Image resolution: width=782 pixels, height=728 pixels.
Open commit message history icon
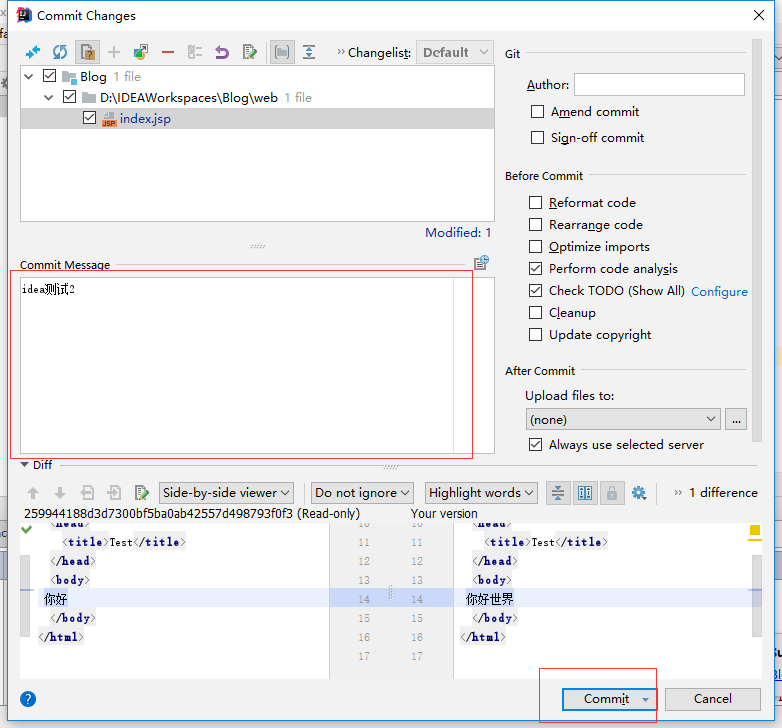pos(481,263)
